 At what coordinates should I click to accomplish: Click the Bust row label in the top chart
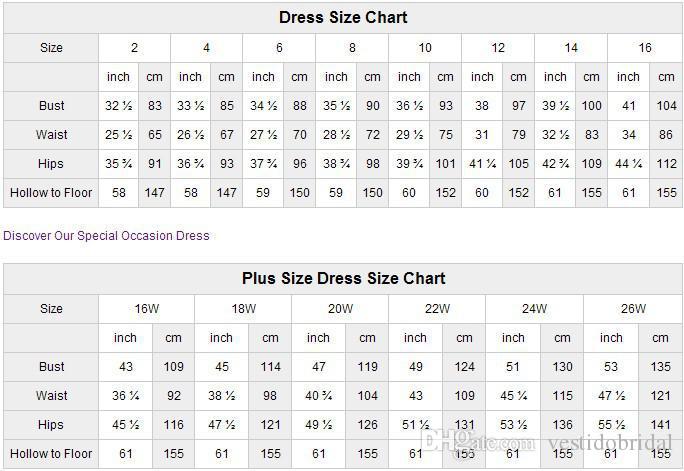click(x=52, y=106)
